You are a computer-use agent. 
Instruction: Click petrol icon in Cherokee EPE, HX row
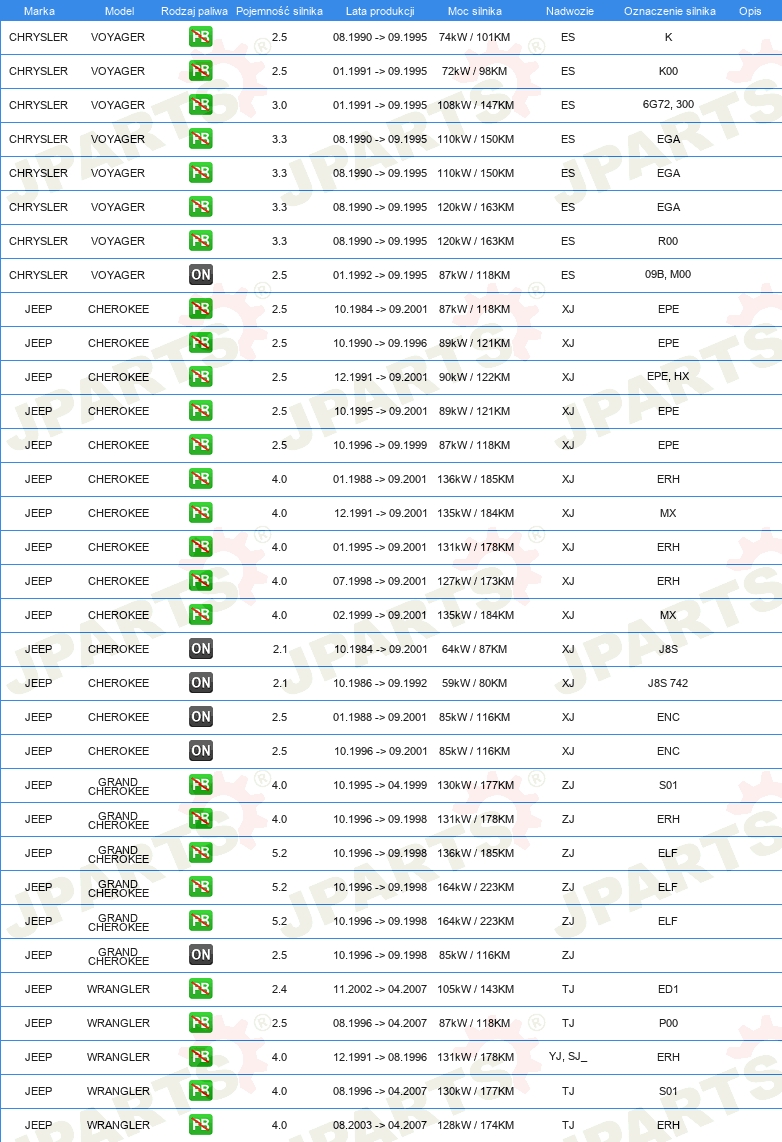[200, 377]
